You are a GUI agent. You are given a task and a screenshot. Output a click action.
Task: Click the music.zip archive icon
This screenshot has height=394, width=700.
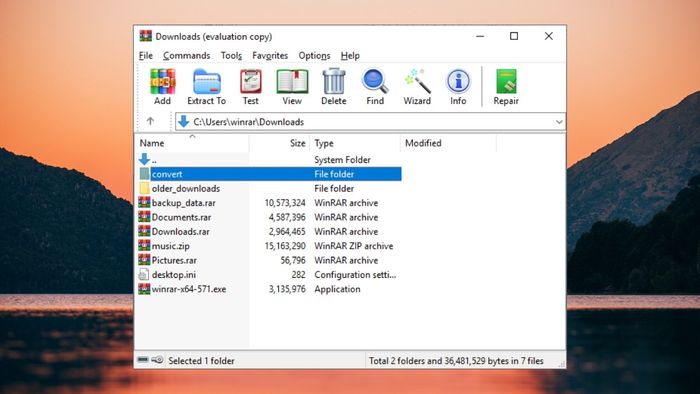(x=144, y=245)
